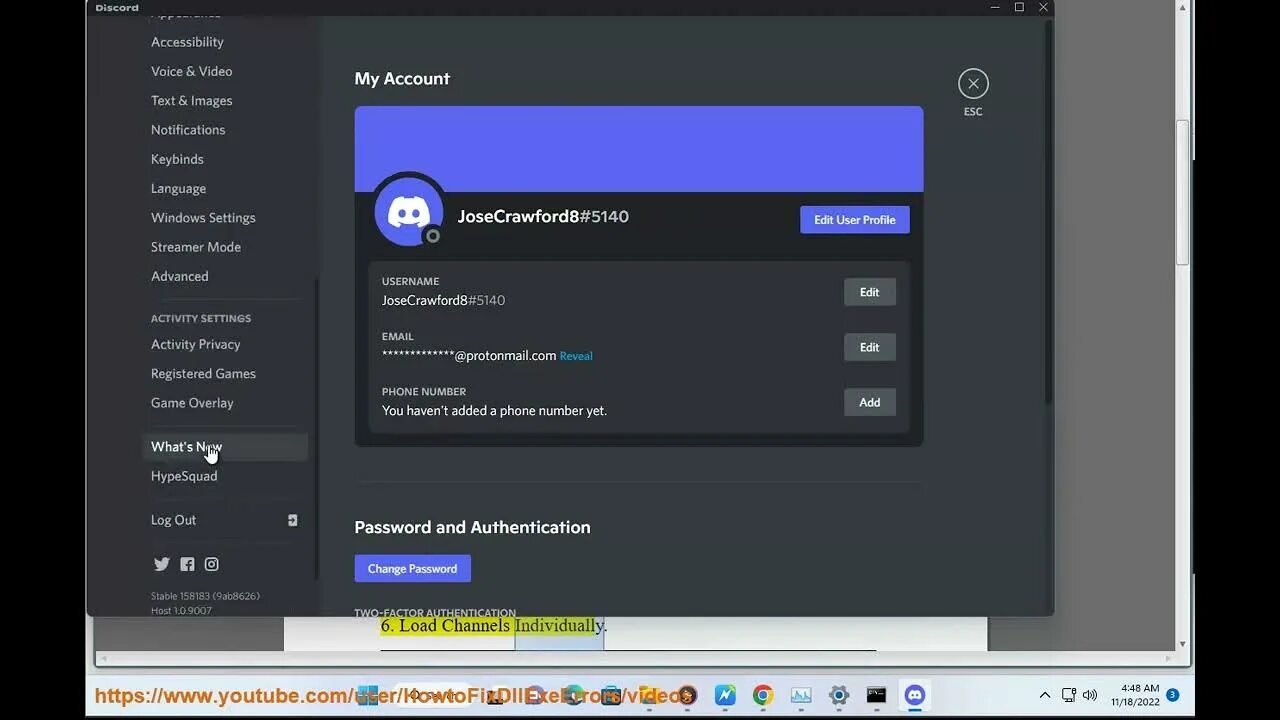Open the notification badge showing 3
The width and height of the screenshot is (1280, 720).
tap(1173, 695)
